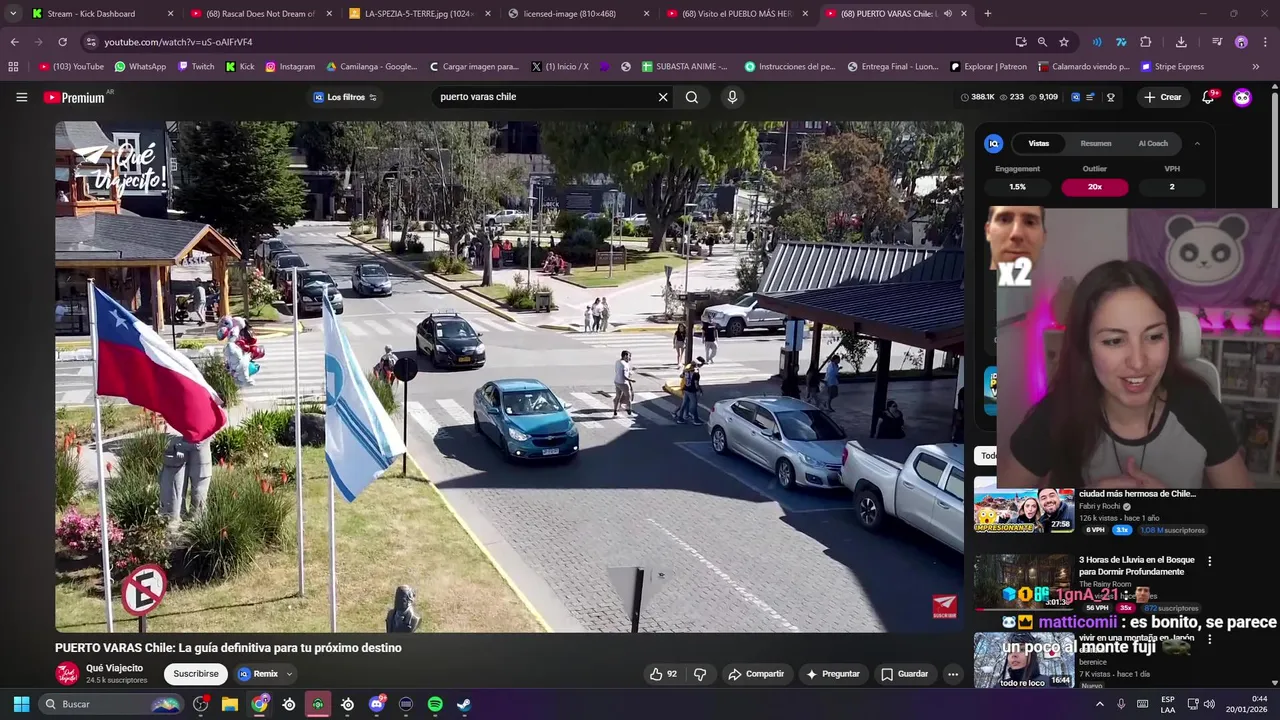
Task: Reload the current page
Action: click(62, 42)
